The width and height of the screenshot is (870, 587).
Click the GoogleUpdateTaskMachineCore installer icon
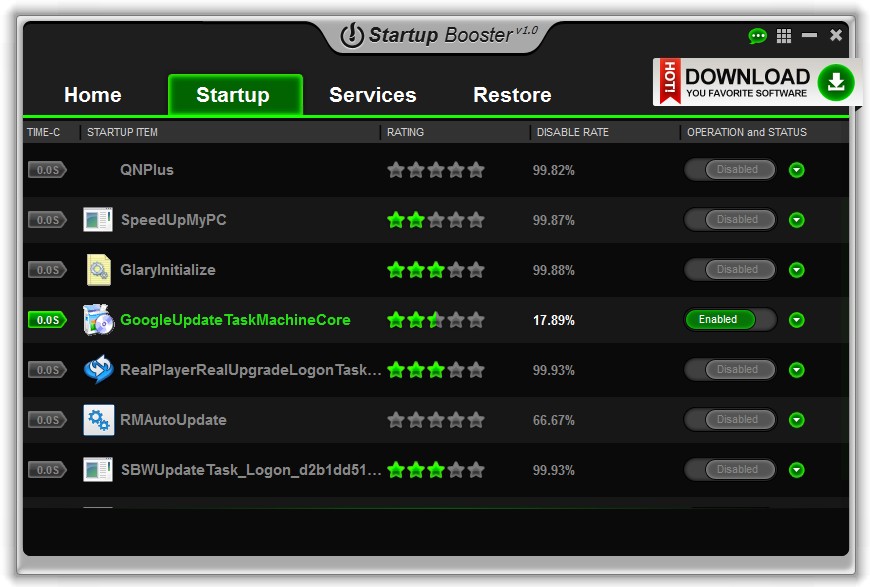(x=98, y=320)
